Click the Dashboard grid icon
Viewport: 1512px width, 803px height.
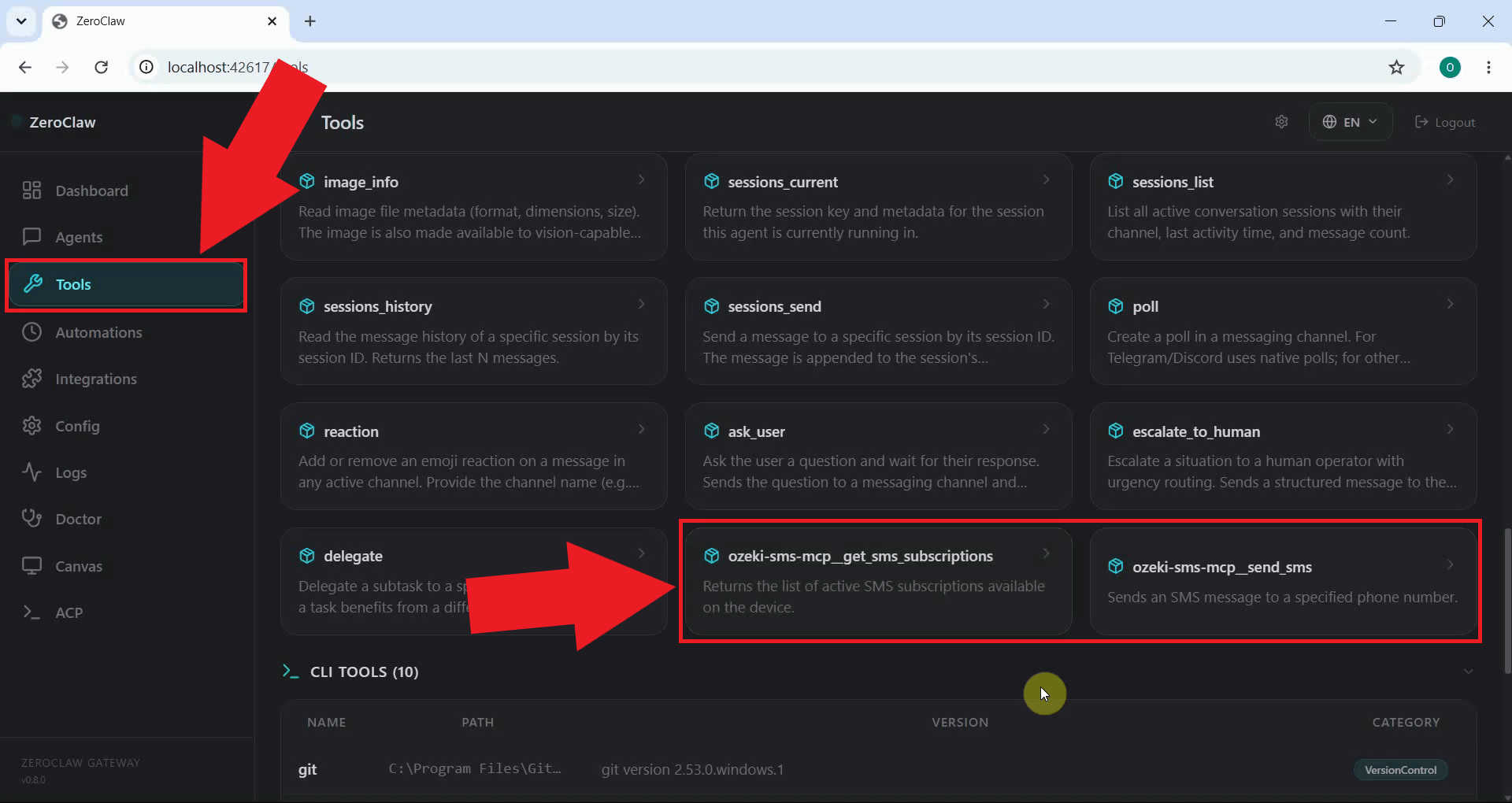click(31, 191)
